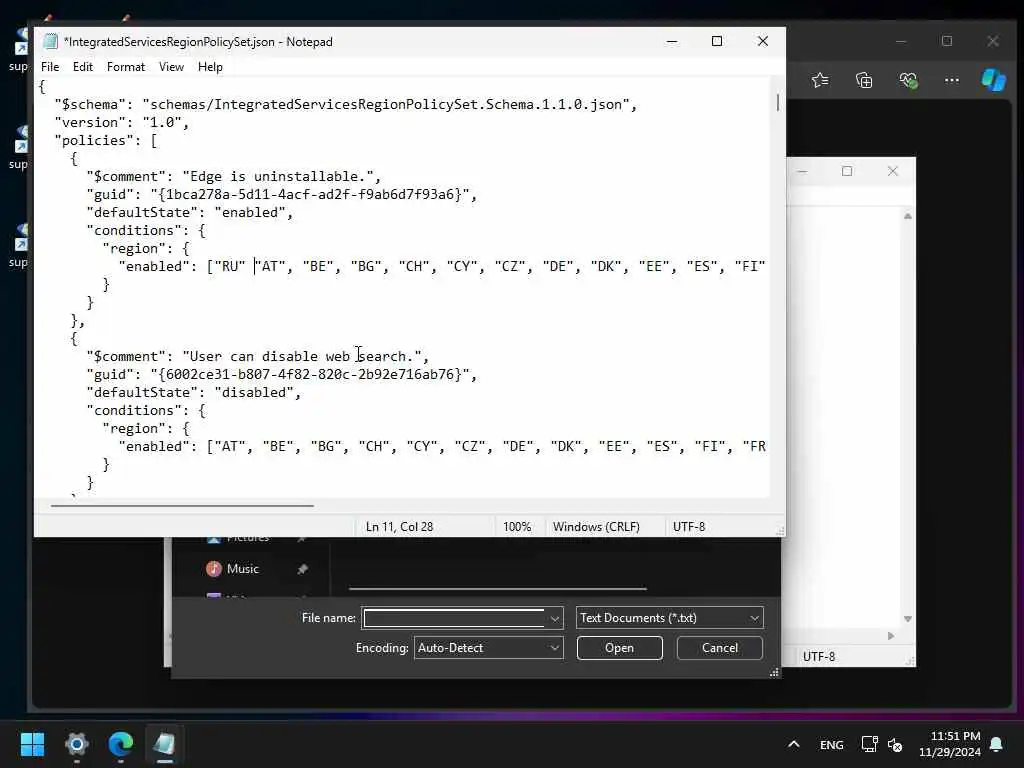
Task: Show hidden icons tray chevron
Action: pos(793,744)
